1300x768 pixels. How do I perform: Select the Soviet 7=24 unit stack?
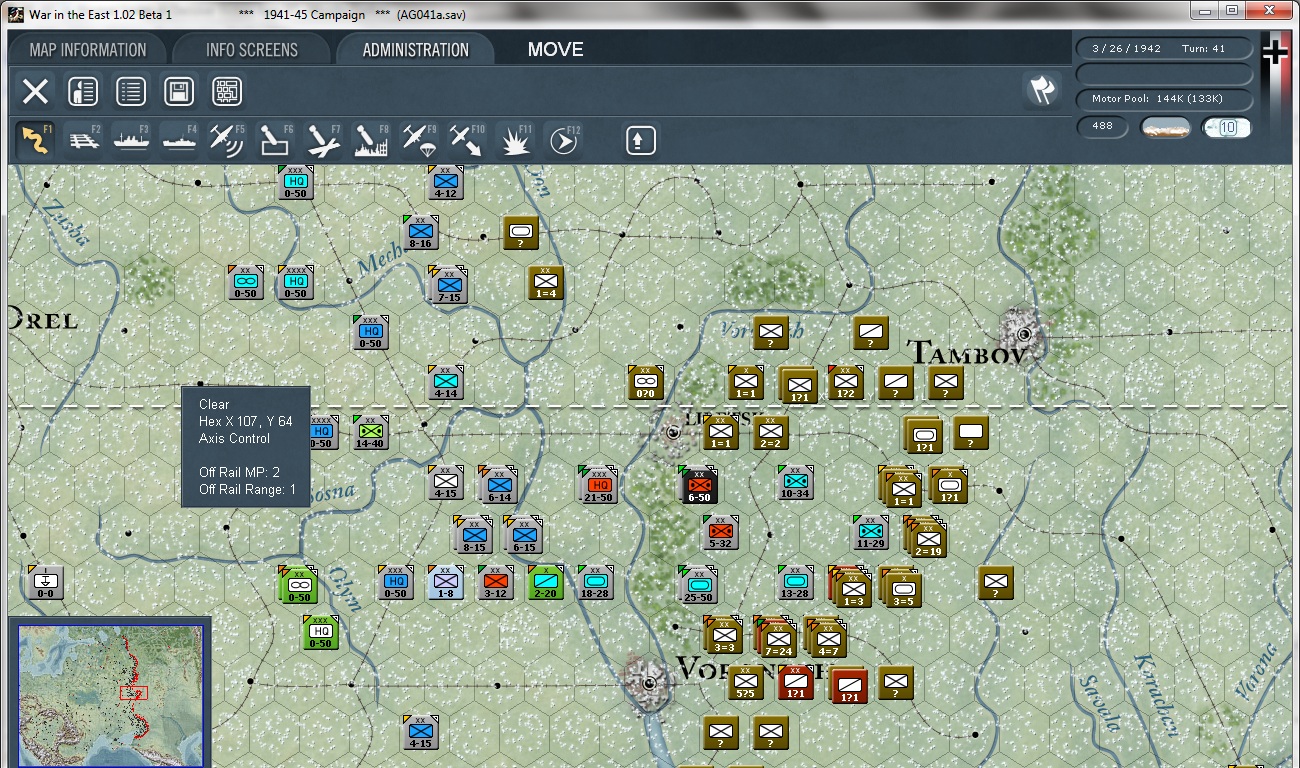pyautogui.click(x=776, y=637)
